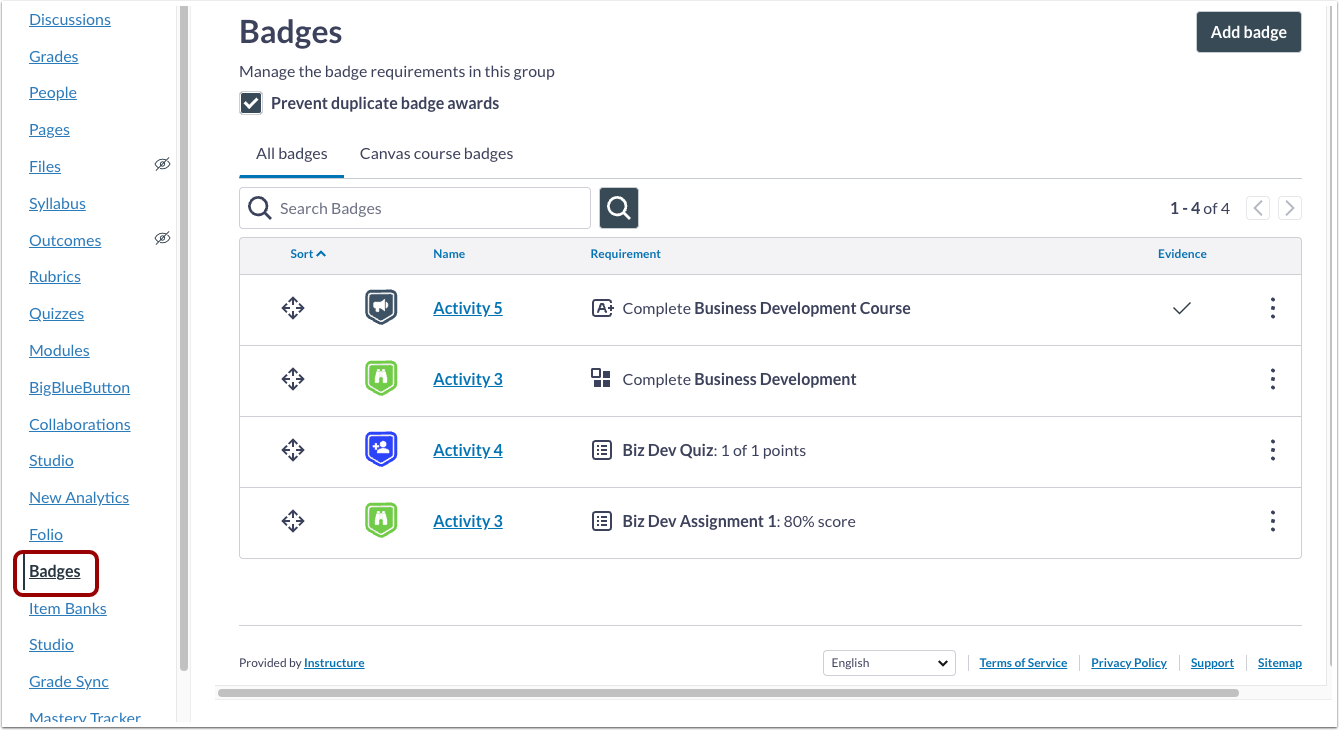This screenshot has height=730, width=1339.
Task: Click the Biz Dev Assignment 1 requirement icon
Action: coord(601,521)
